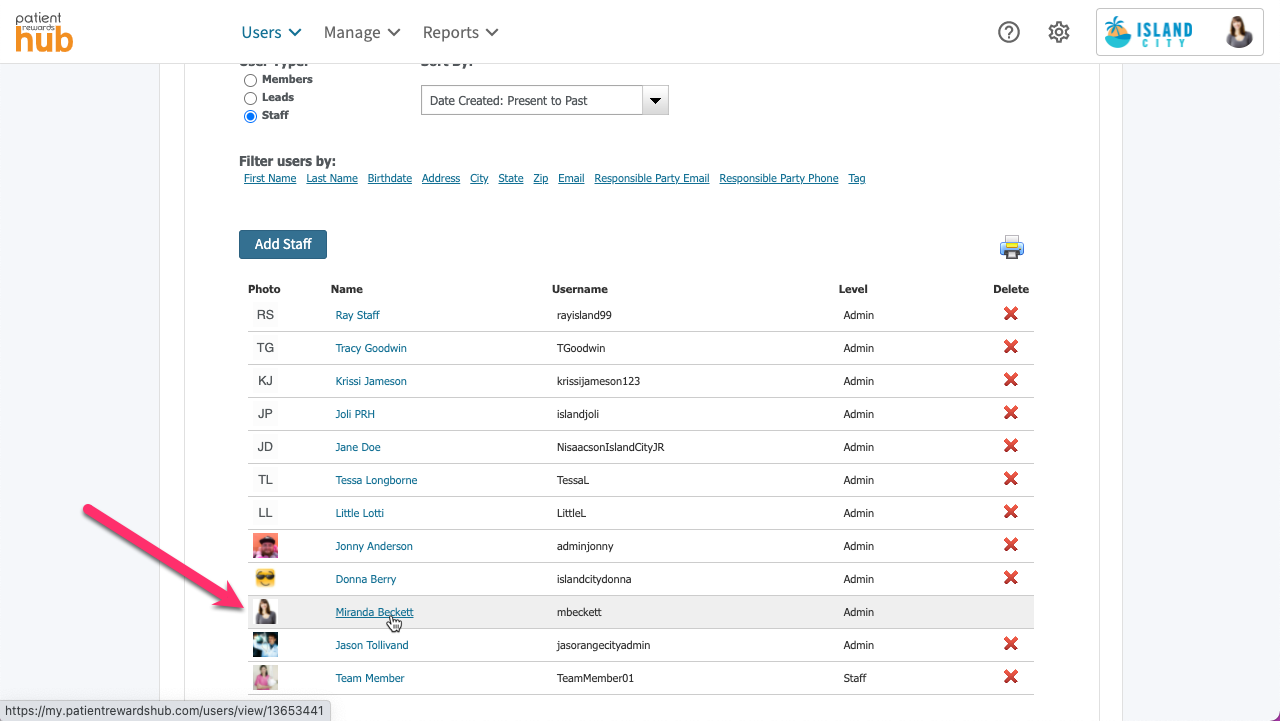
Task: Filter users by Zip
Action: pyautogui.click(x=541, y=178)
